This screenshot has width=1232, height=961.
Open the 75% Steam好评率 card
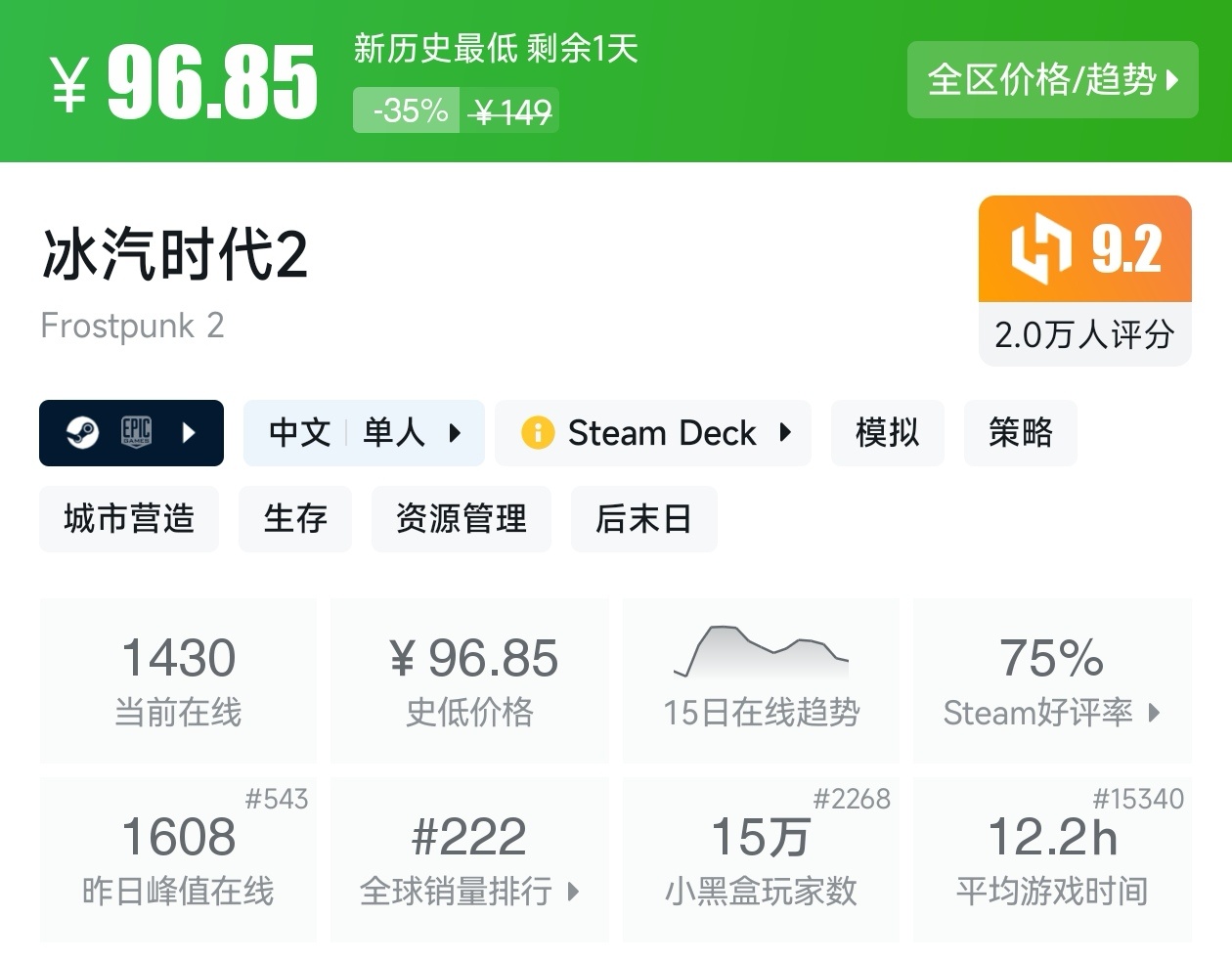[x=1052, y=680]
